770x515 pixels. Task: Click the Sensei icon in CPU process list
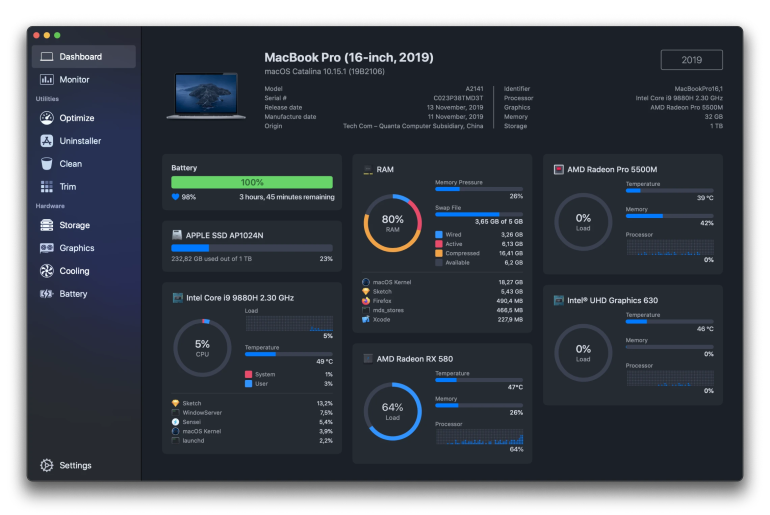pyautogui.click(x=175, y=422)
